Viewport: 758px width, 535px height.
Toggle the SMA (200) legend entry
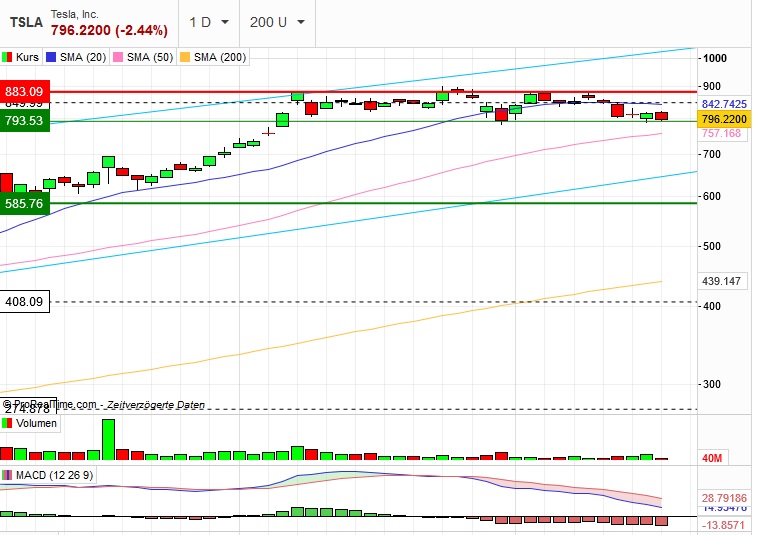tap(213, 57)
